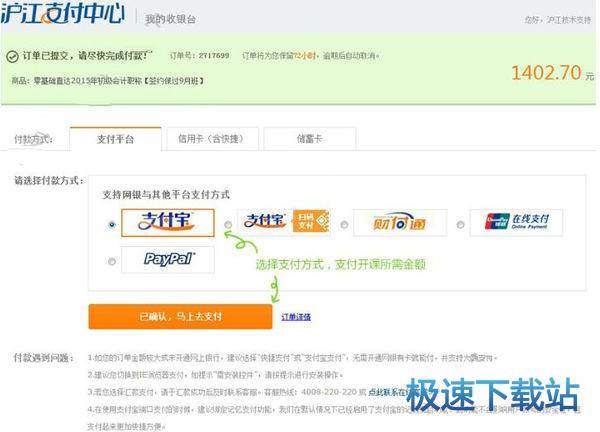Click the 点此联系在线客服 link
600x432 pixels.
click(x=394, y=392)
